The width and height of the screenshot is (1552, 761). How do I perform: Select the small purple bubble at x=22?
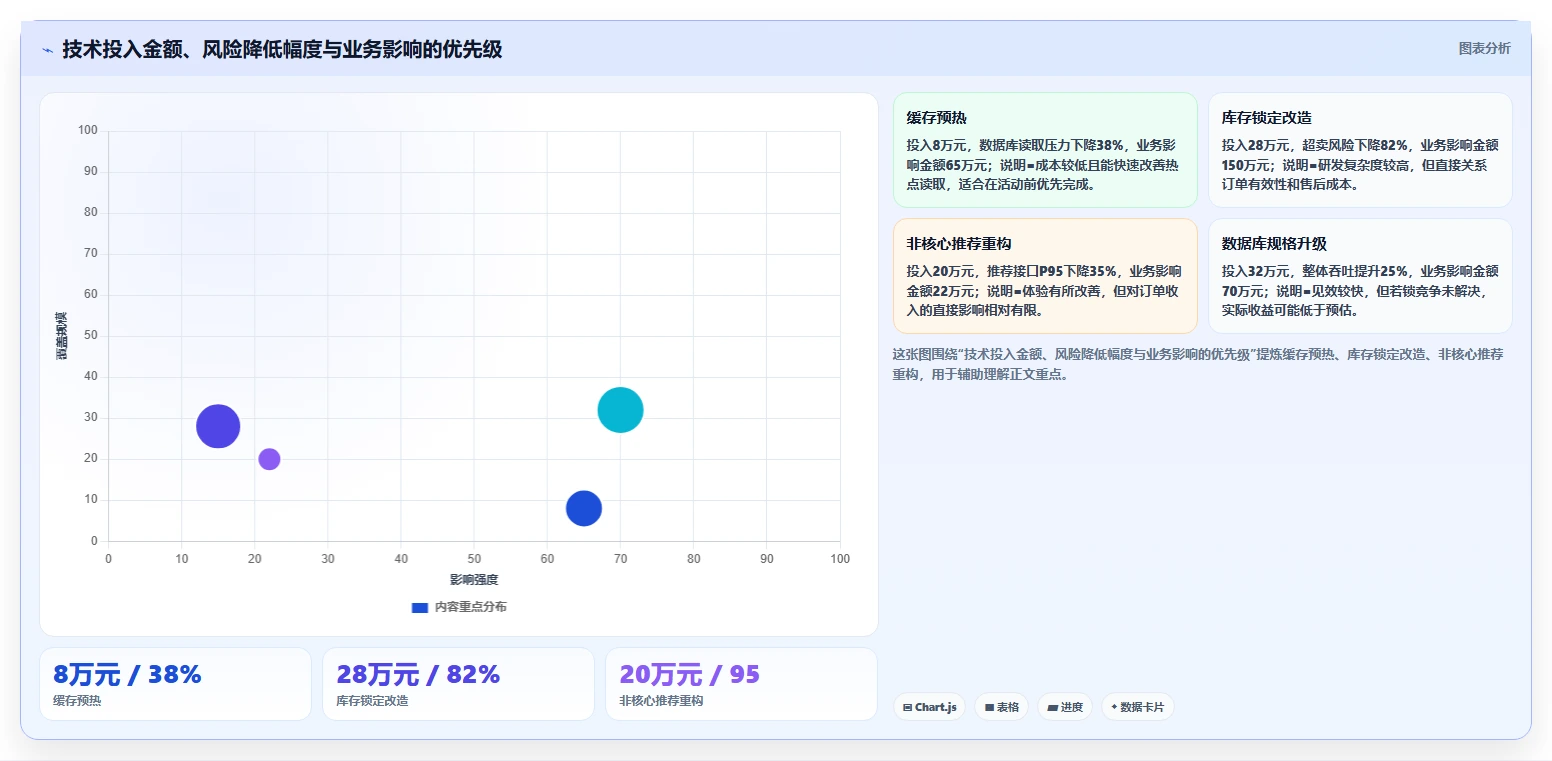[x=269, y=459]
